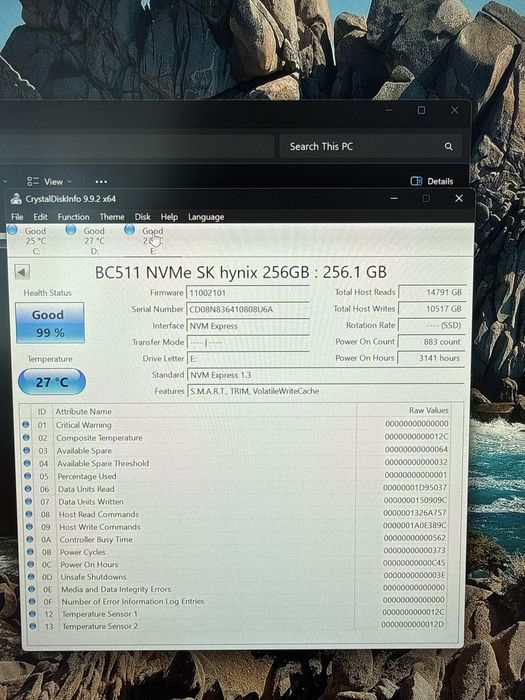Click Search This PC box in File Explorer
The height and width of the screenshot is (700, 525).
[370, 146]
